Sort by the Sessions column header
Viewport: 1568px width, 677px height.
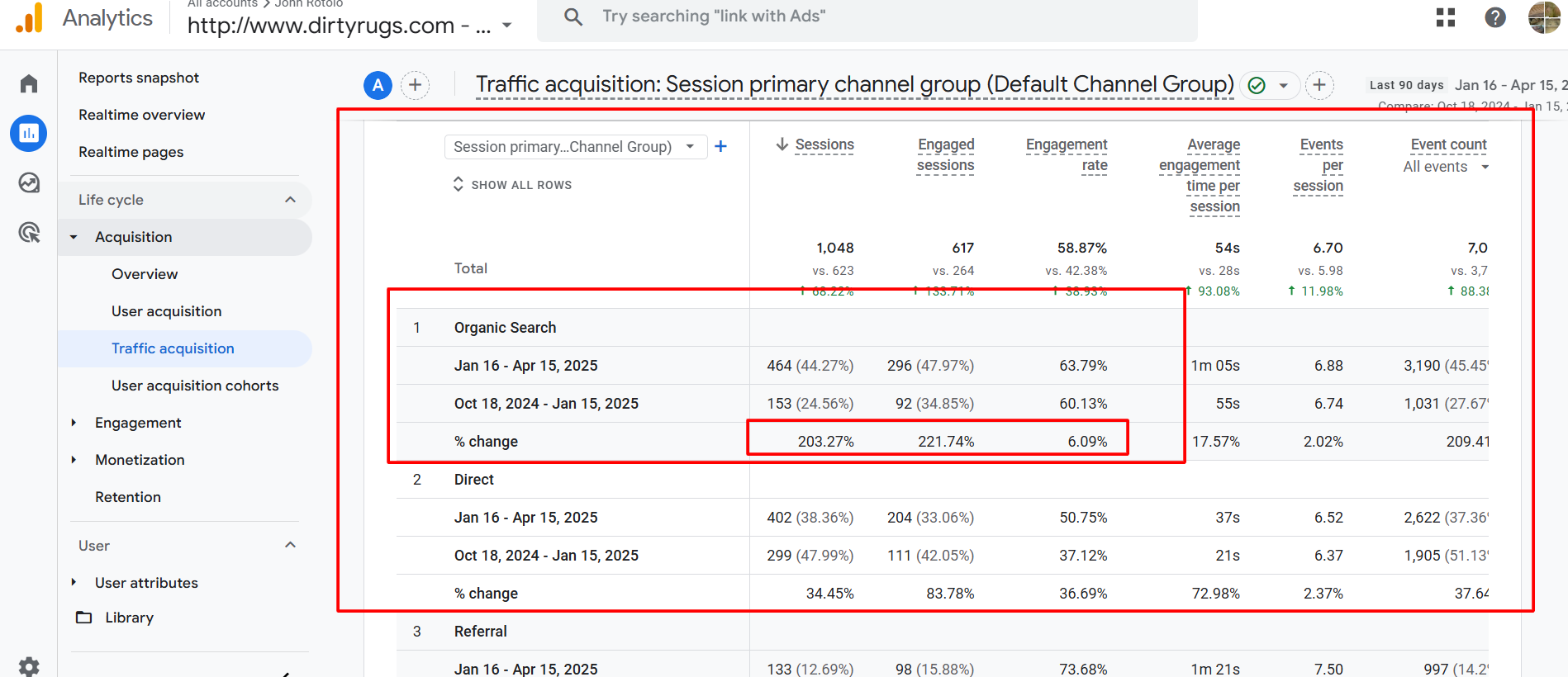[x=824, y=144]
